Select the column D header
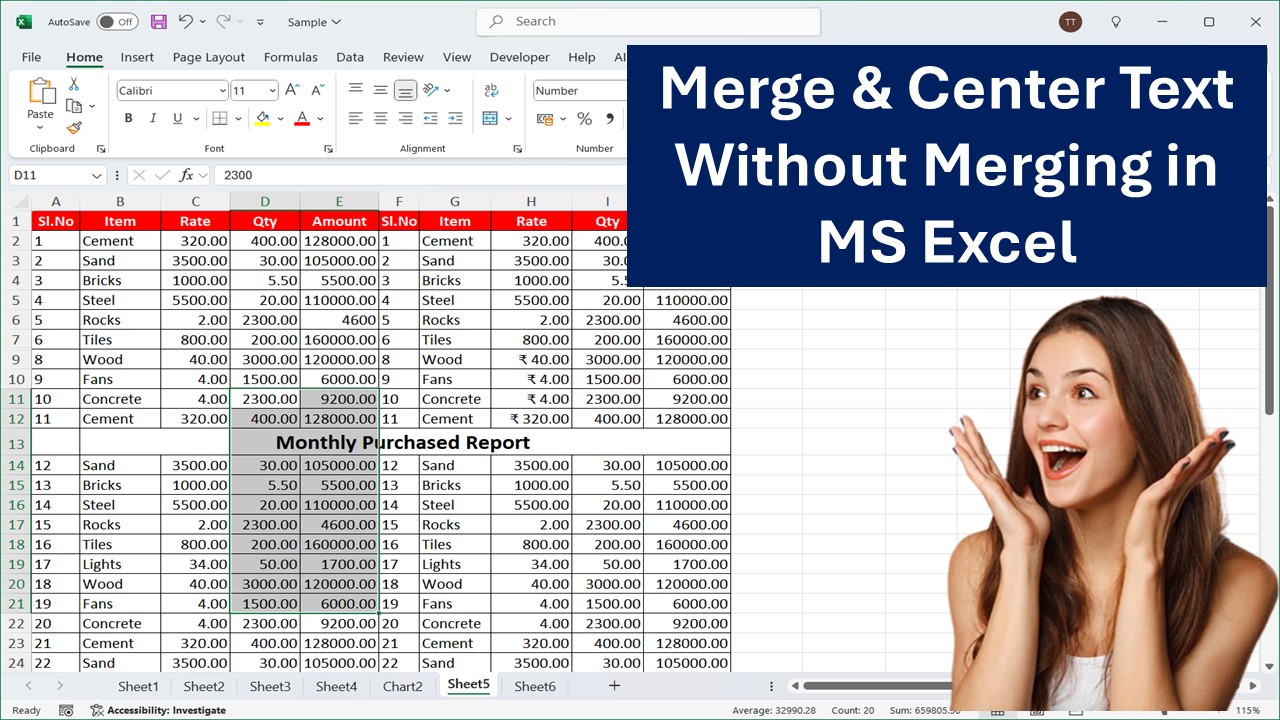1280x720 pixels. coord(265,201)
